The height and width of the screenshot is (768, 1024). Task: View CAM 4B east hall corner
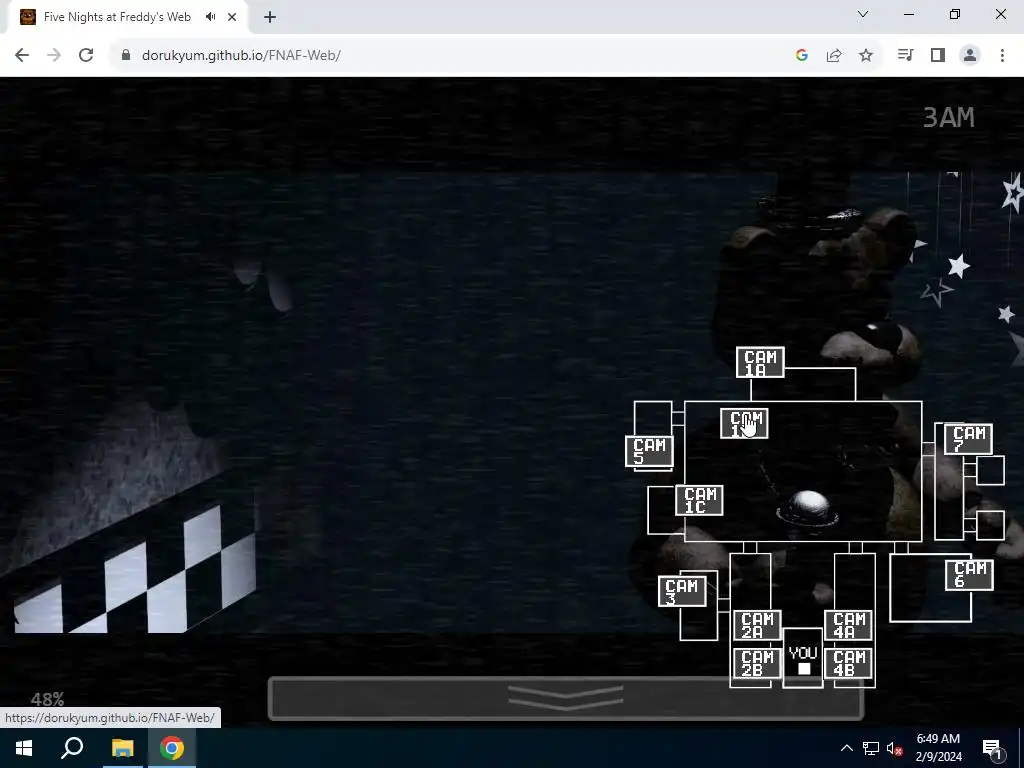coord(848,664)
